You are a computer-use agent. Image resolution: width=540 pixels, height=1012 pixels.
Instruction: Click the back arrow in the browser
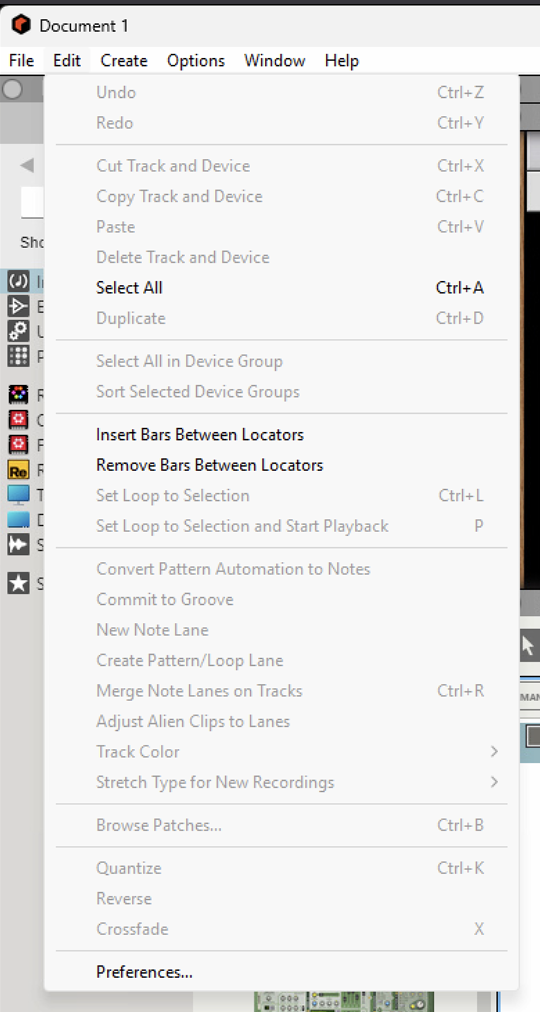pos(26,165)
